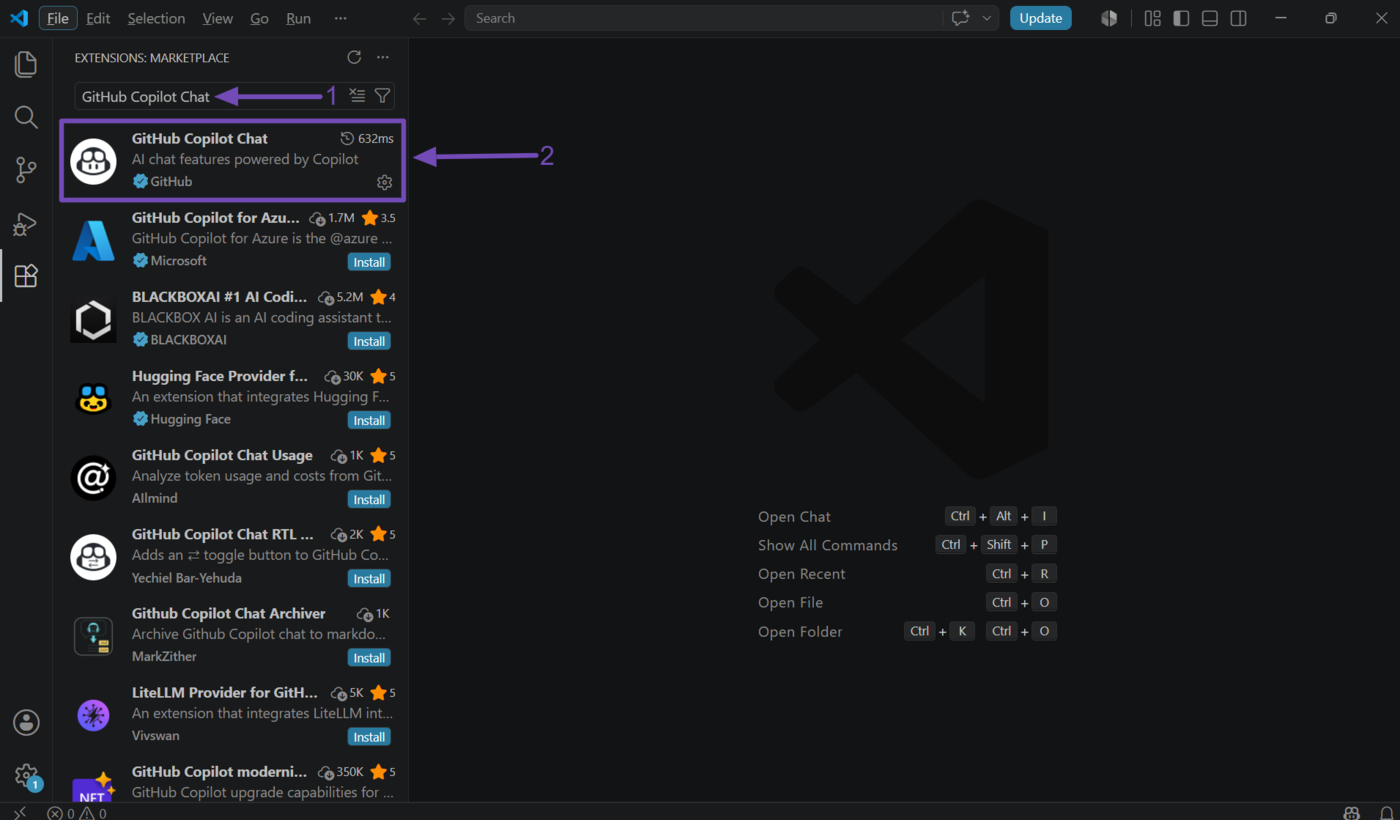Click the MarkZither publisher name
Viewport: 1400px width, 820px height.
coord(164,657)
